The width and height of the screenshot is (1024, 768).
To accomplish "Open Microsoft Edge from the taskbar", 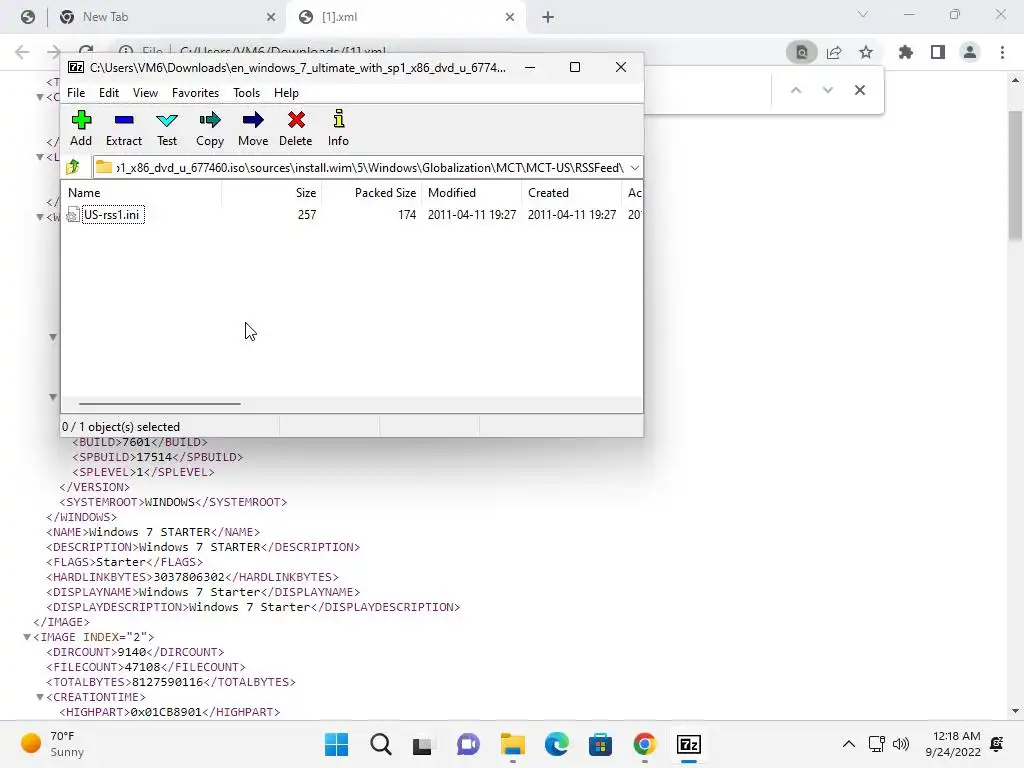I will pyautogui.click(x=556, y=744).
